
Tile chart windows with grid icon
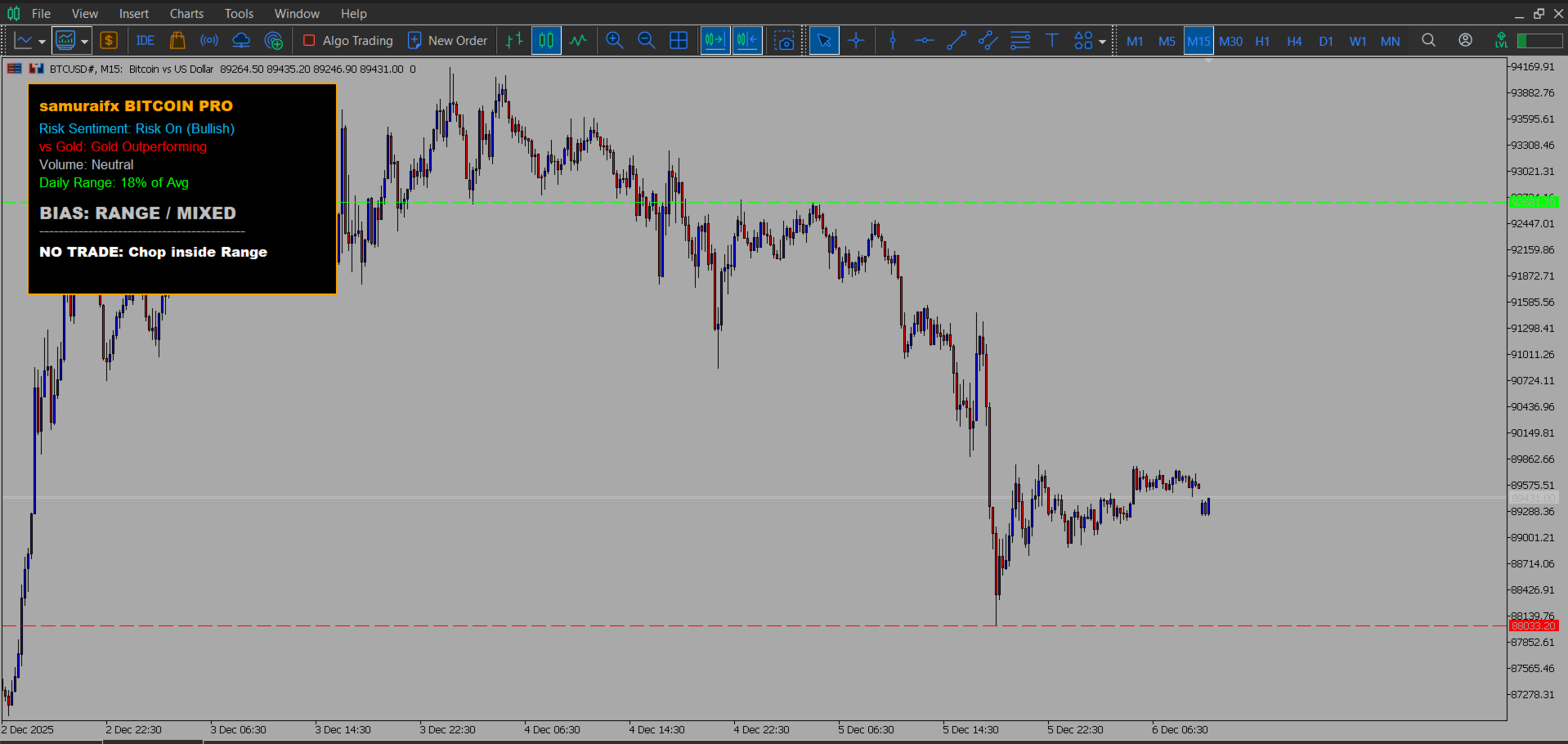(x=679, y=40)
